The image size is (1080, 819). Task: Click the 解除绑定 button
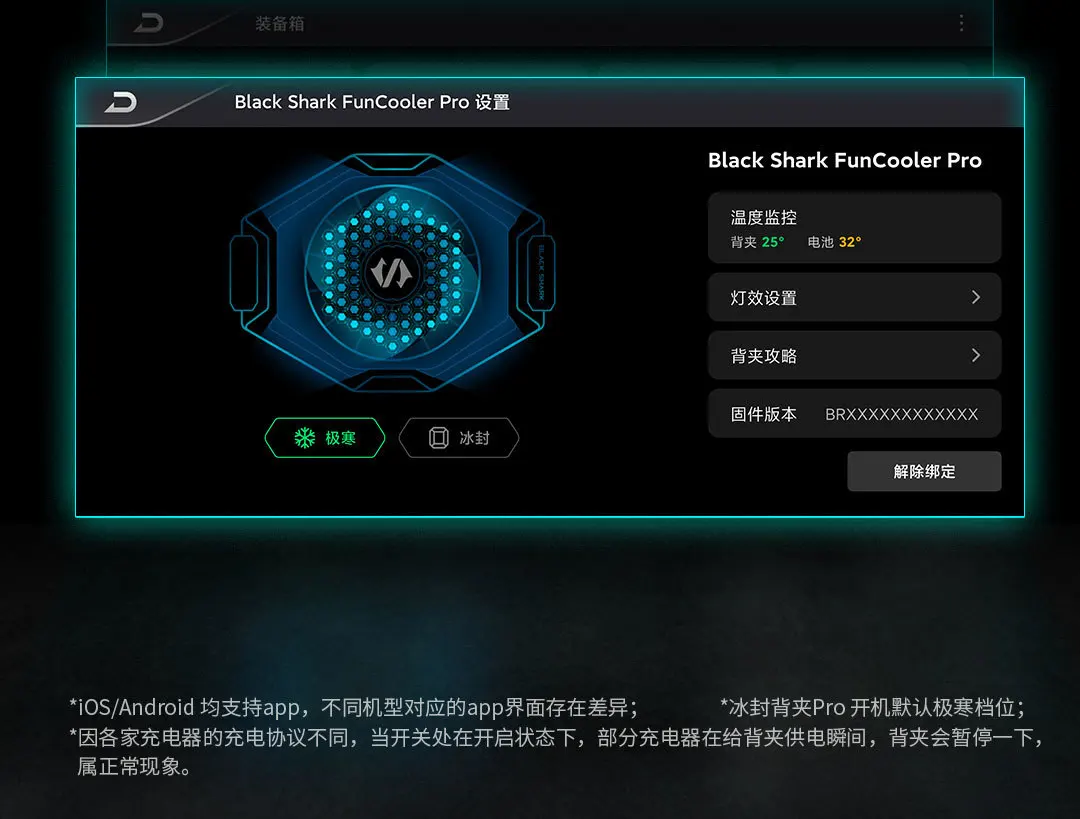click(x=924, y=471)
